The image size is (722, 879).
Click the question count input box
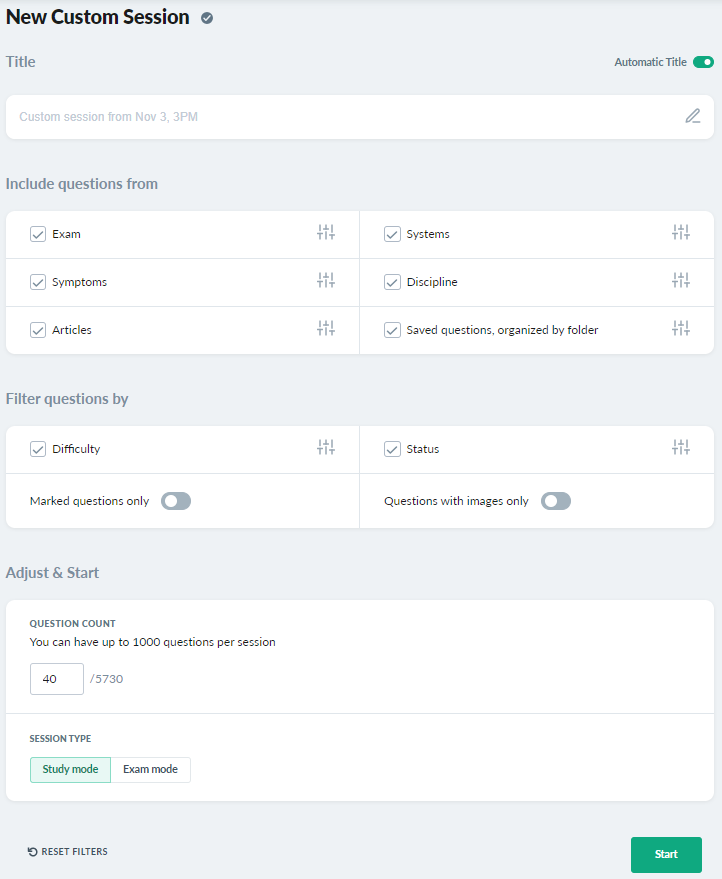click(57, 679)
